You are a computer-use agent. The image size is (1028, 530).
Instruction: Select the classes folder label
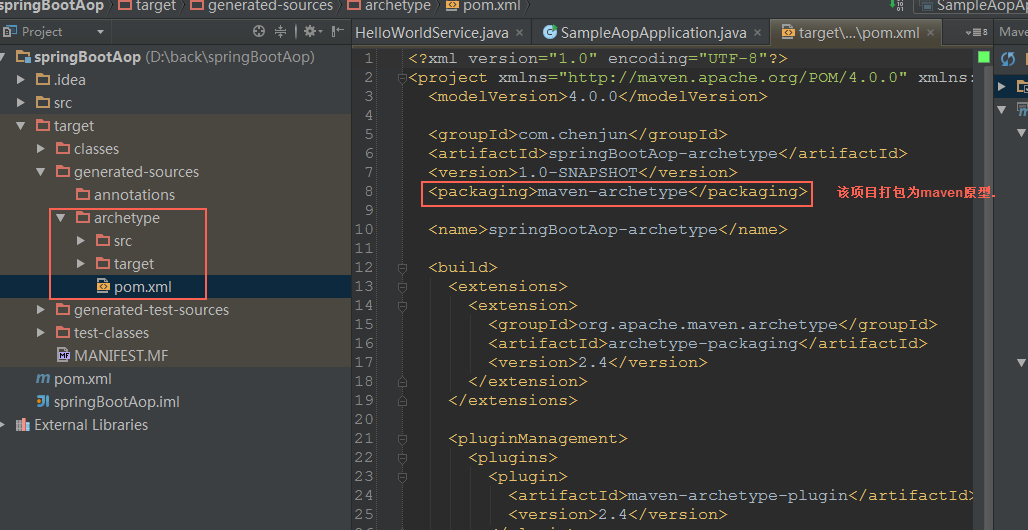[96, 149]
